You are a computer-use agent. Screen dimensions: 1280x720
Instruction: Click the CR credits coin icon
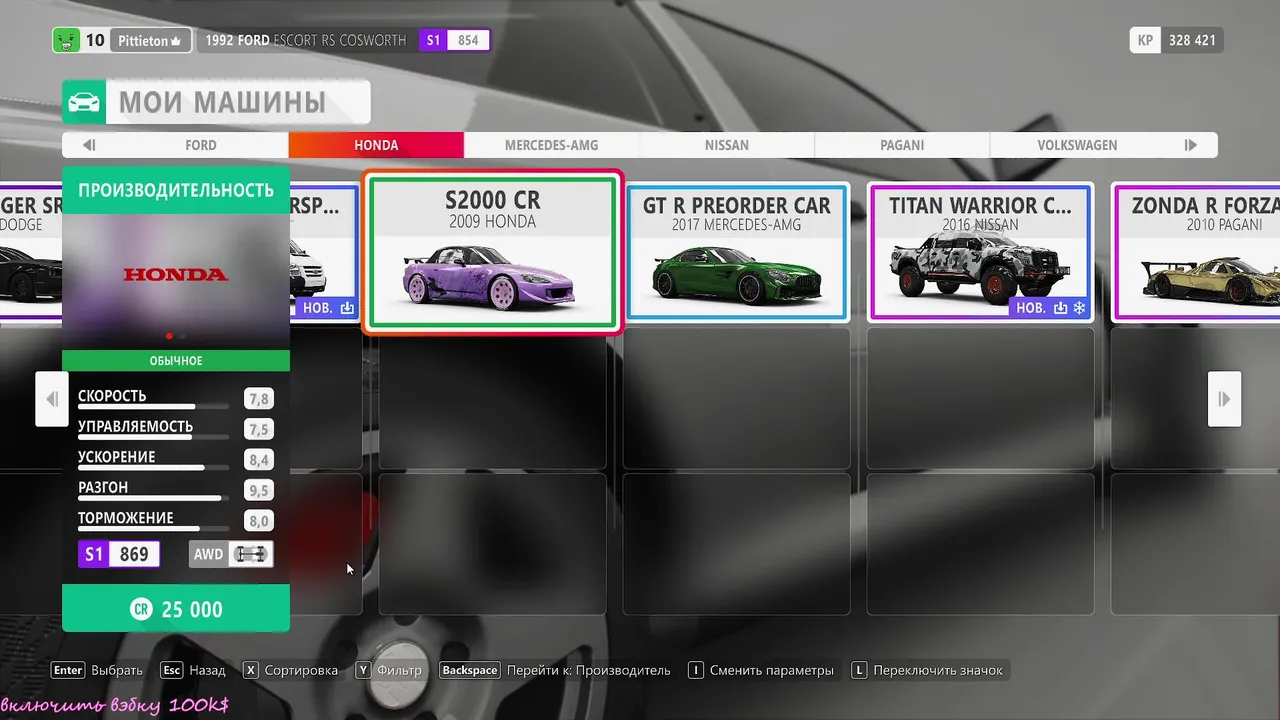[x=142, y=609]
